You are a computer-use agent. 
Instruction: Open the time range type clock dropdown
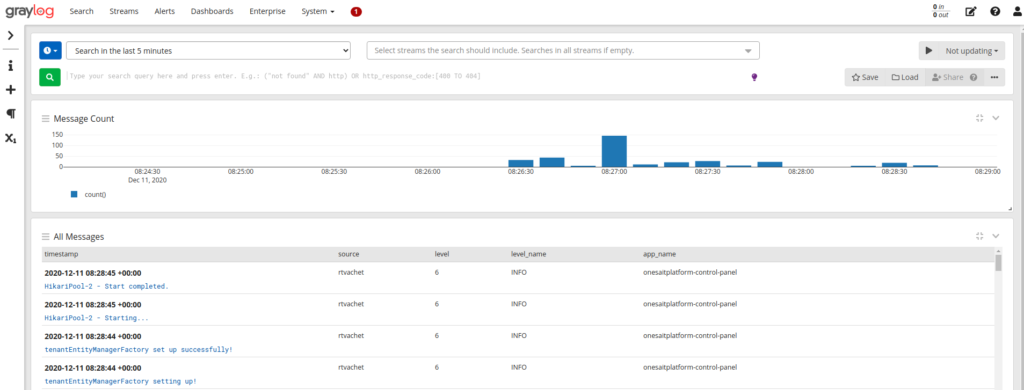[x=50, y=50]
